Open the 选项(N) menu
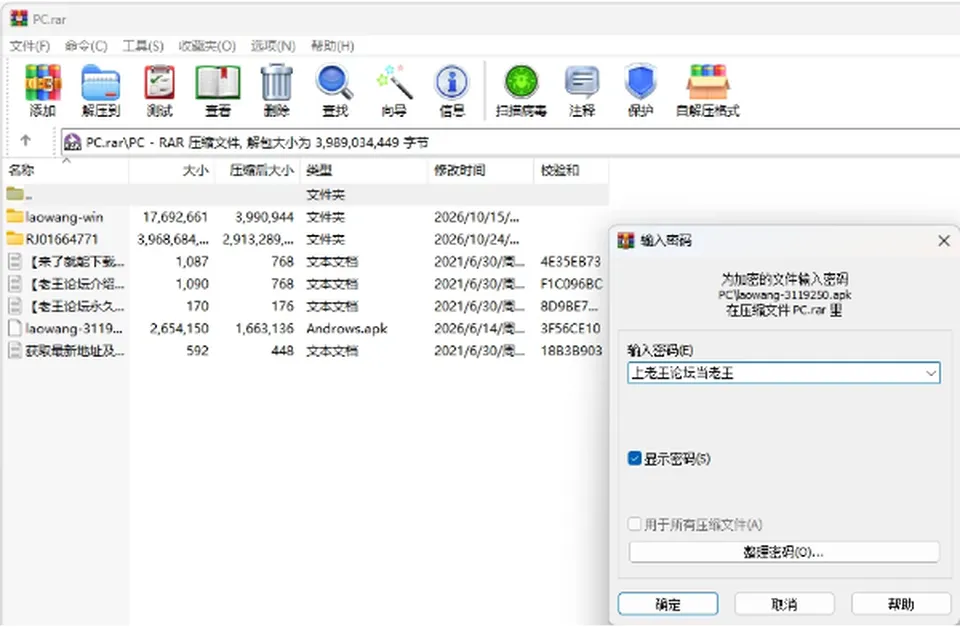Image resolution: width=960 pixels, height=627 pixels. point(273,46)
